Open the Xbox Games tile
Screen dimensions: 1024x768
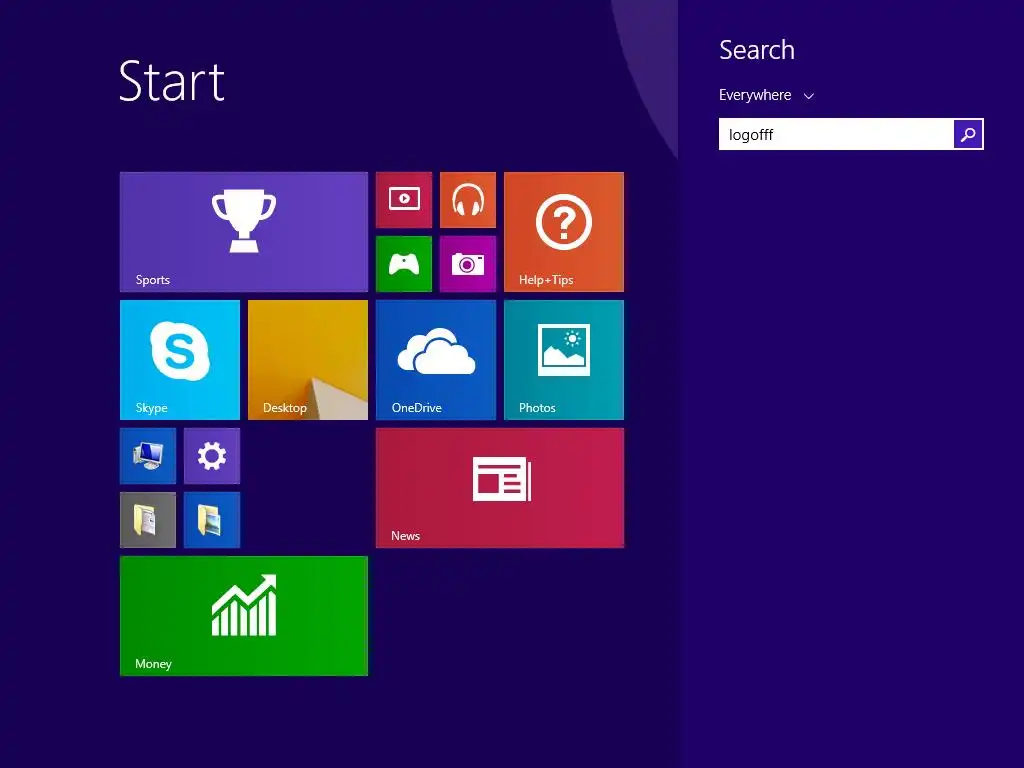404,264
